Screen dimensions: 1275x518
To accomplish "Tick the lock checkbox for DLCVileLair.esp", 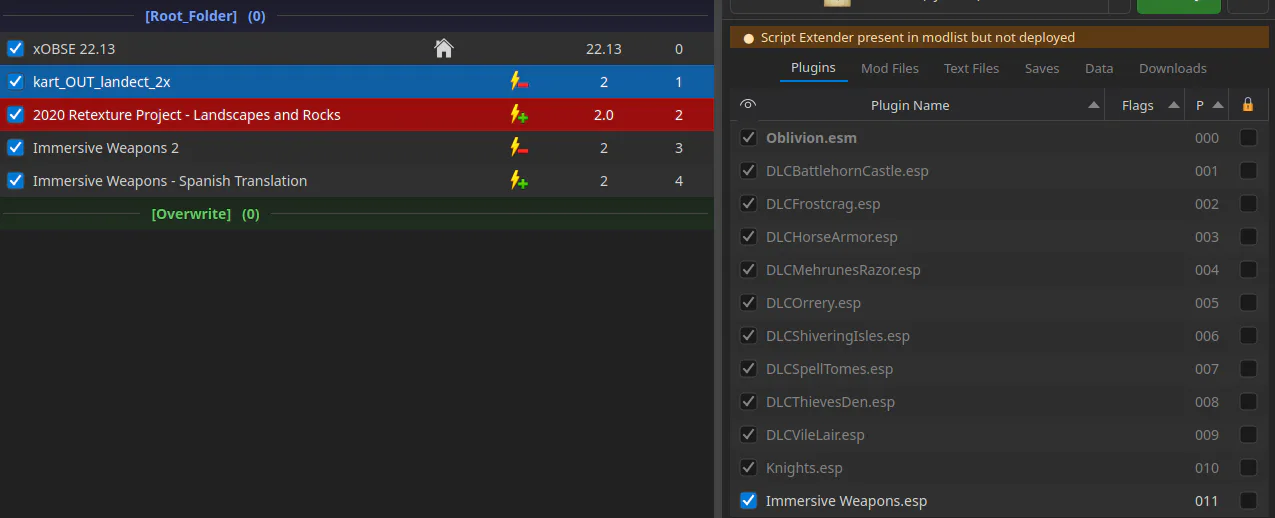I will click(1248, 435).
